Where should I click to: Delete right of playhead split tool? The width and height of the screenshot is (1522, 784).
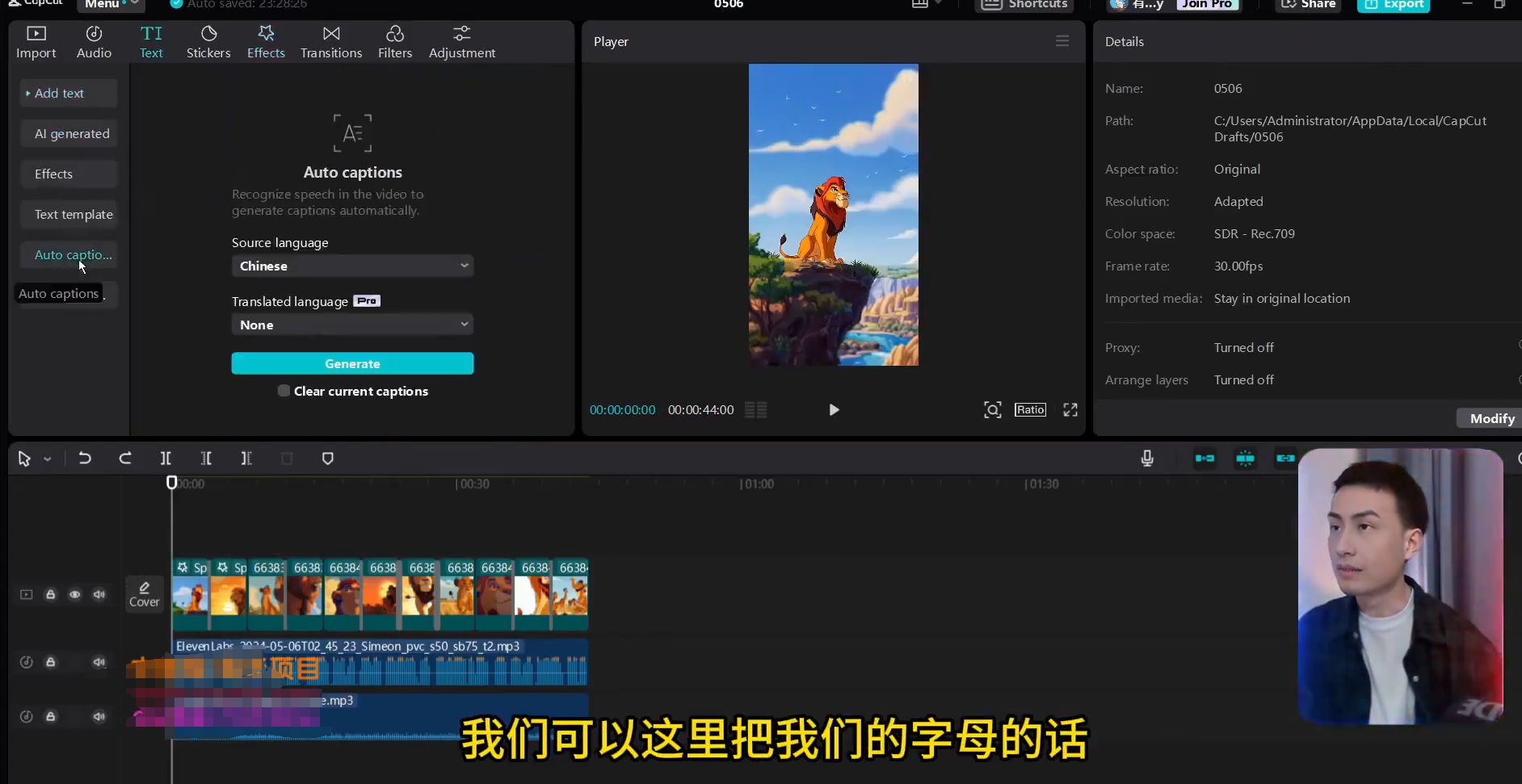point(246,459)
